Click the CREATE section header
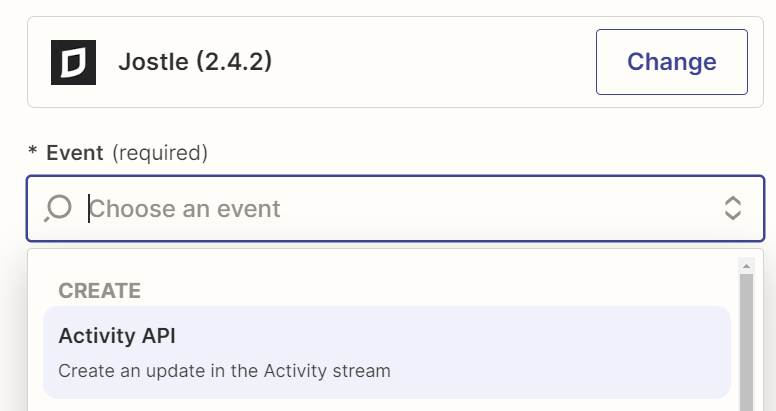Viewport: 776px width, 411px height. [99, 291]
